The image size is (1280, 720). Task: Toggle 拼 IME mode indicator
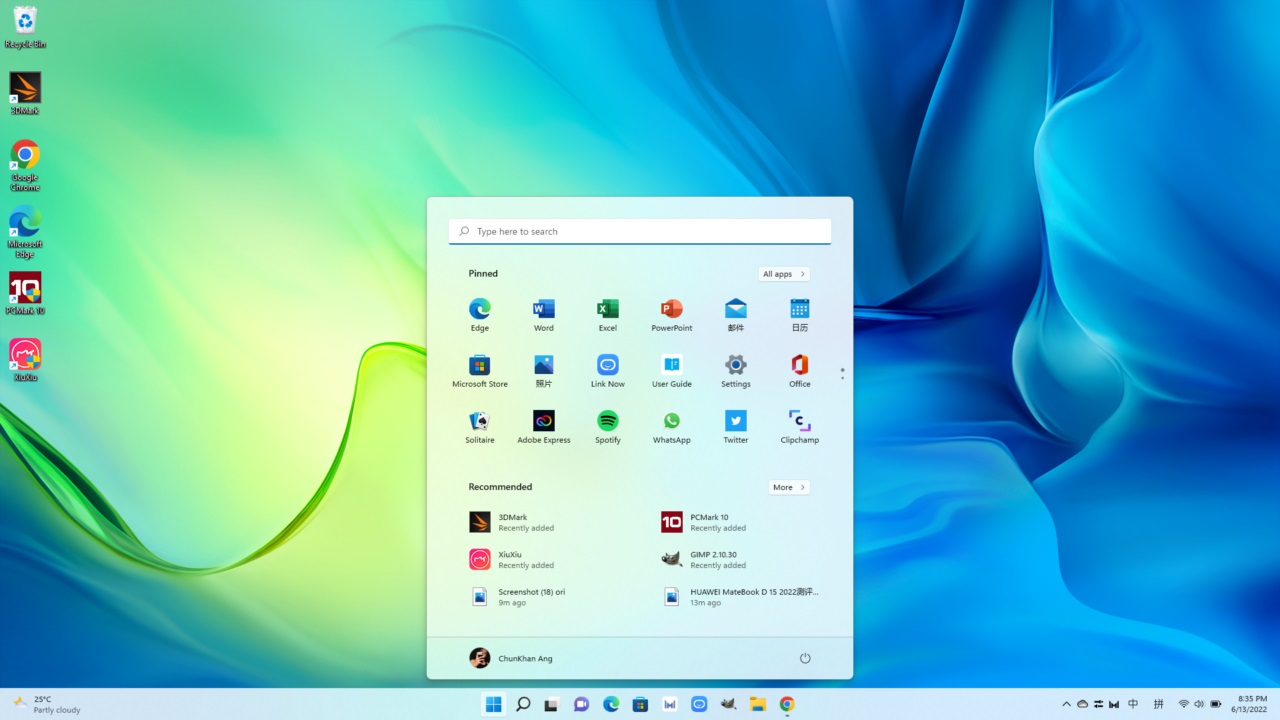coord(1159,704)
